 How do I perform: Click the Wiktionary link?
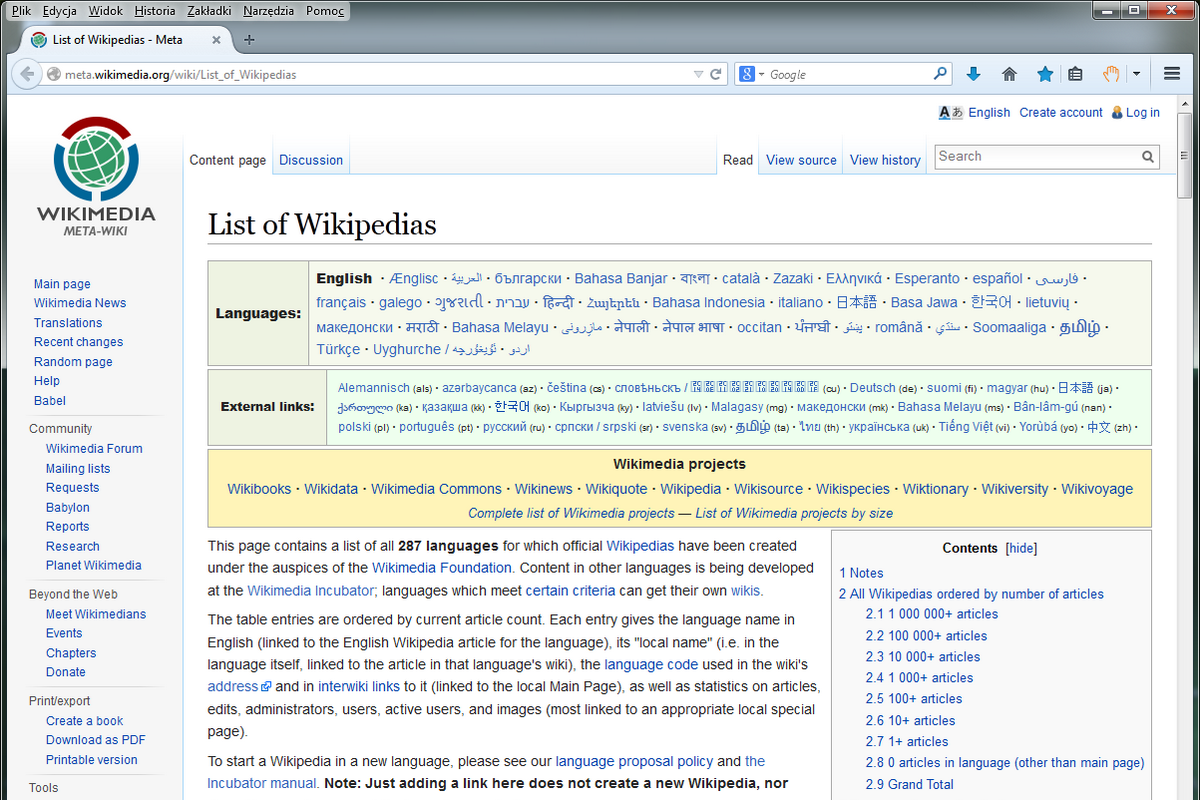(936, 489)
